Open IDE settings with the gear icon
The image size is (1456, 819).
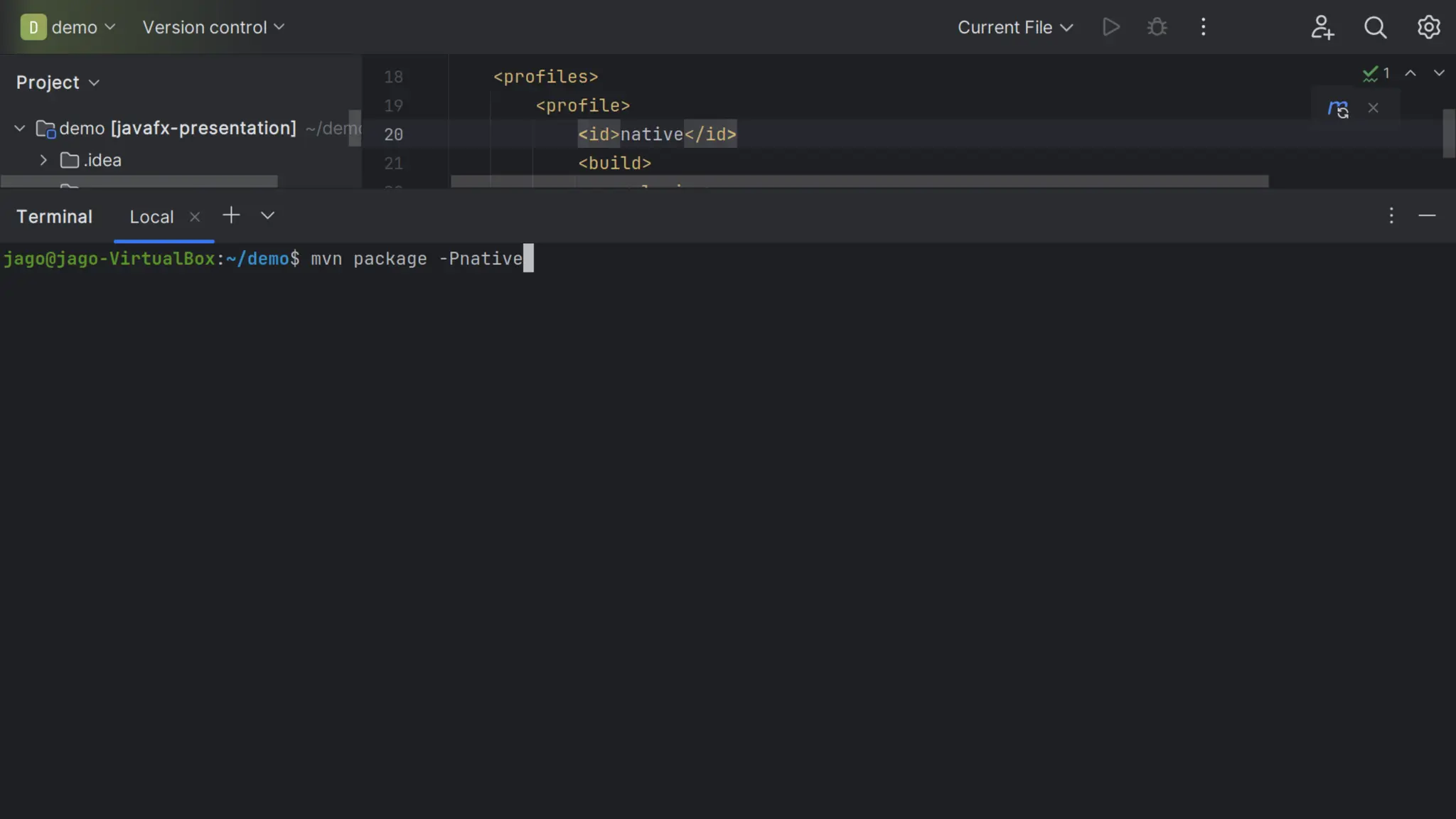[x=1428, y=27]
